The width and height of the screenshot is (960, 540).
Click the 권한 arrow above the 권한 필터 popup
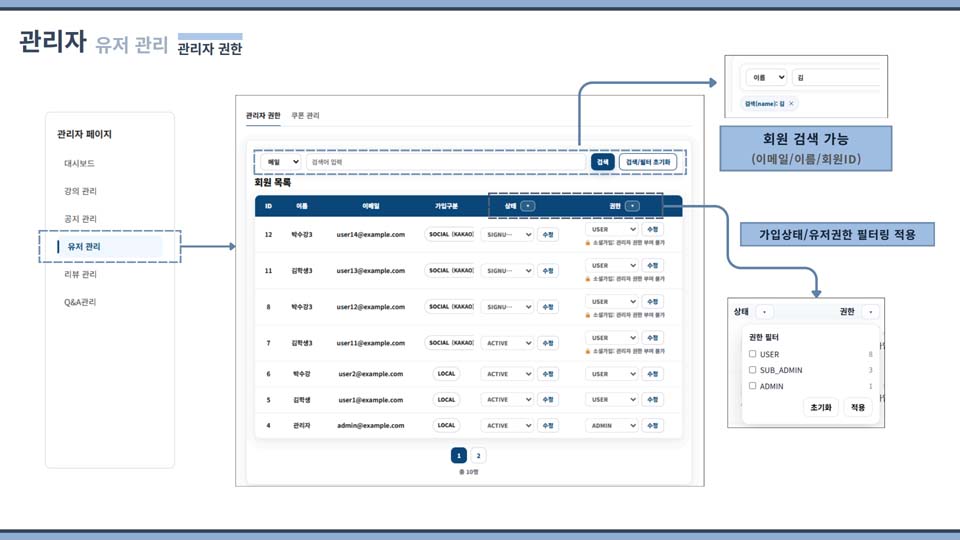pyautogui.click(x=870, y=312)
